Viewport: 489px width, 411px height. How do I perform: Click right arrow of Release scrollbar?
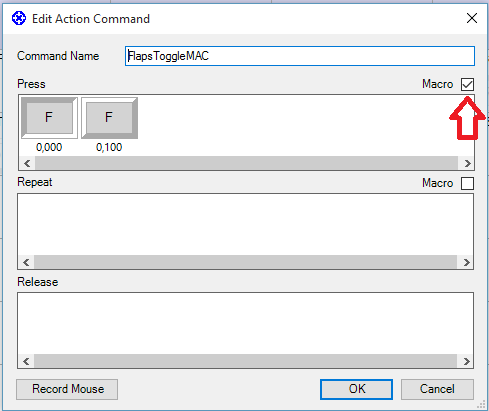(x=466, y=361)
